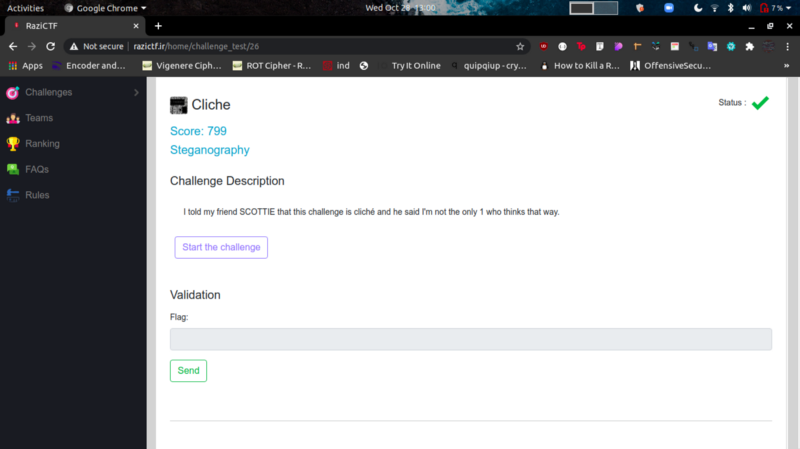
Task: Focus the Flag input field
Action: pyautogui.click(x=470, y=339)
